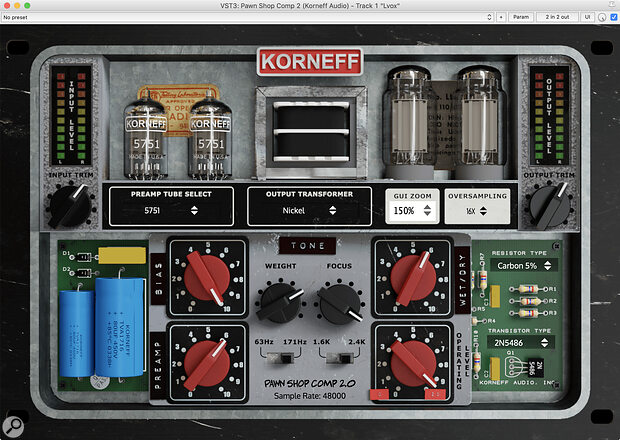Viewport: 620px width, 440px height.
Task: Click the Pawn Shop Comp 2.0 title
Action: point(310,383)
